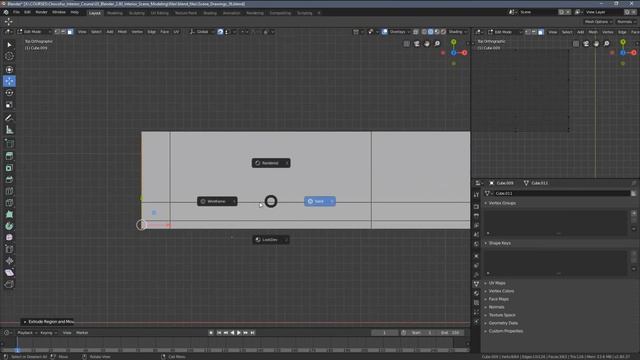
Task: Enable face select mode
Action: [x=70, y=32]
